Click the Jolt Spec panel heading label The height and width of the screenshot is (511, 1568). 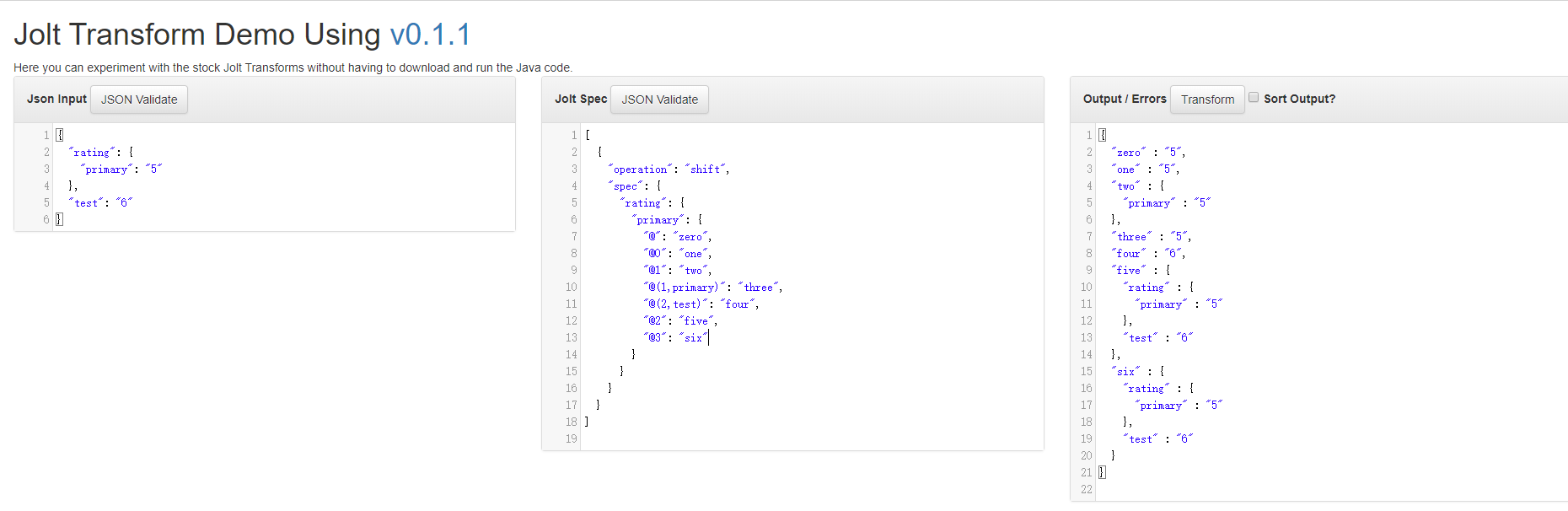click(581, 99)
